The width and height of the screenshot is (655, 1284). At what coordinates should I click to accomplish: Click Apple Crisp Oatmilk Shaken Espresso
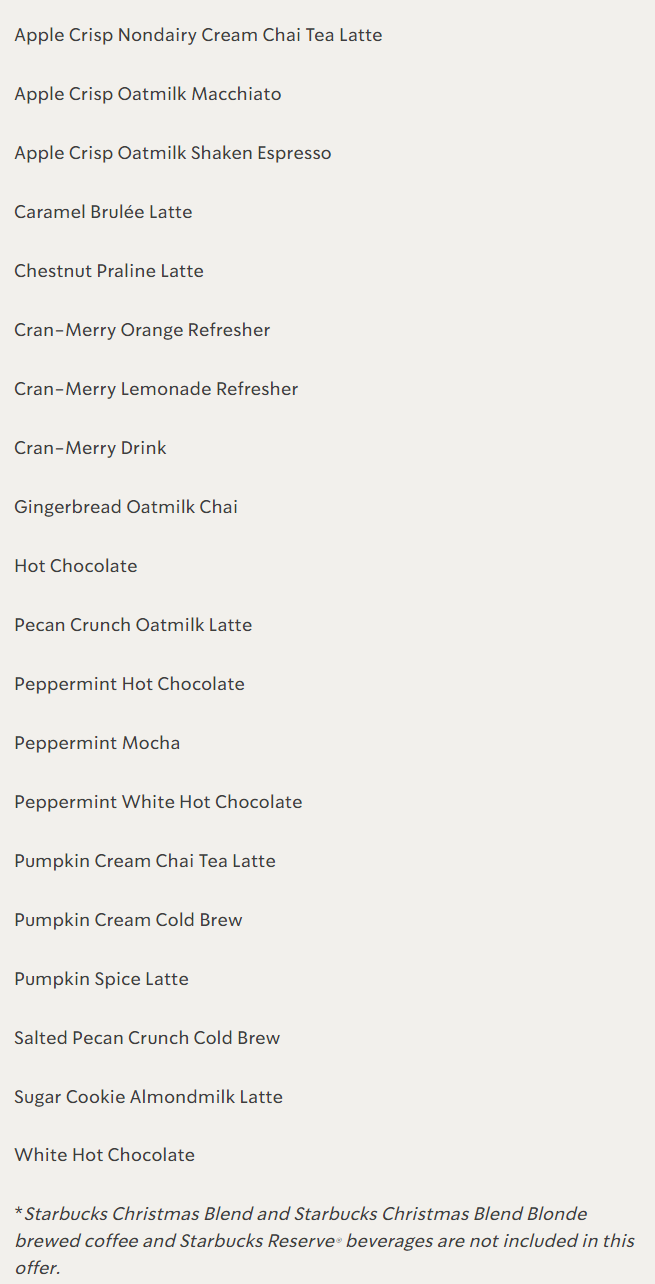tap(173, 153)
